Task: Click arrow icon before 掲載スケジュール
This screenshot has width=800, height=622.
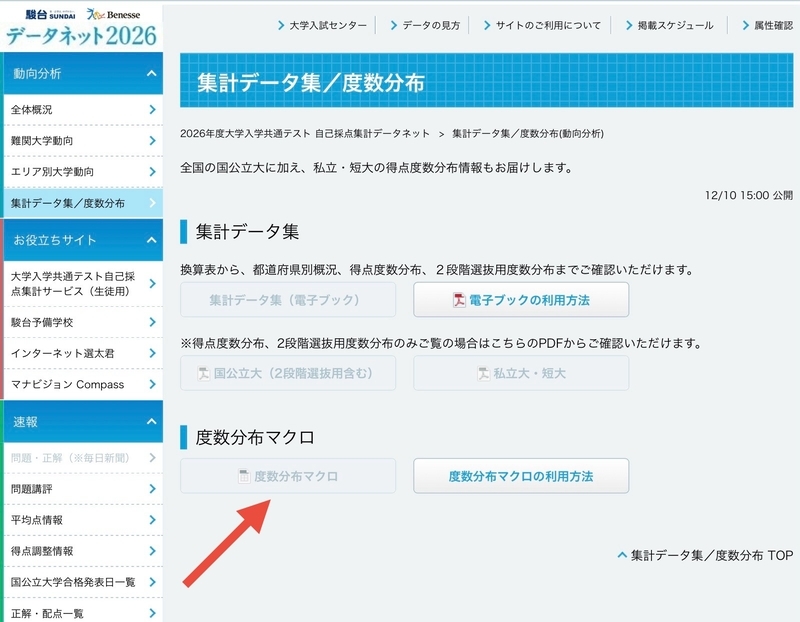Action: click(629, 25)
